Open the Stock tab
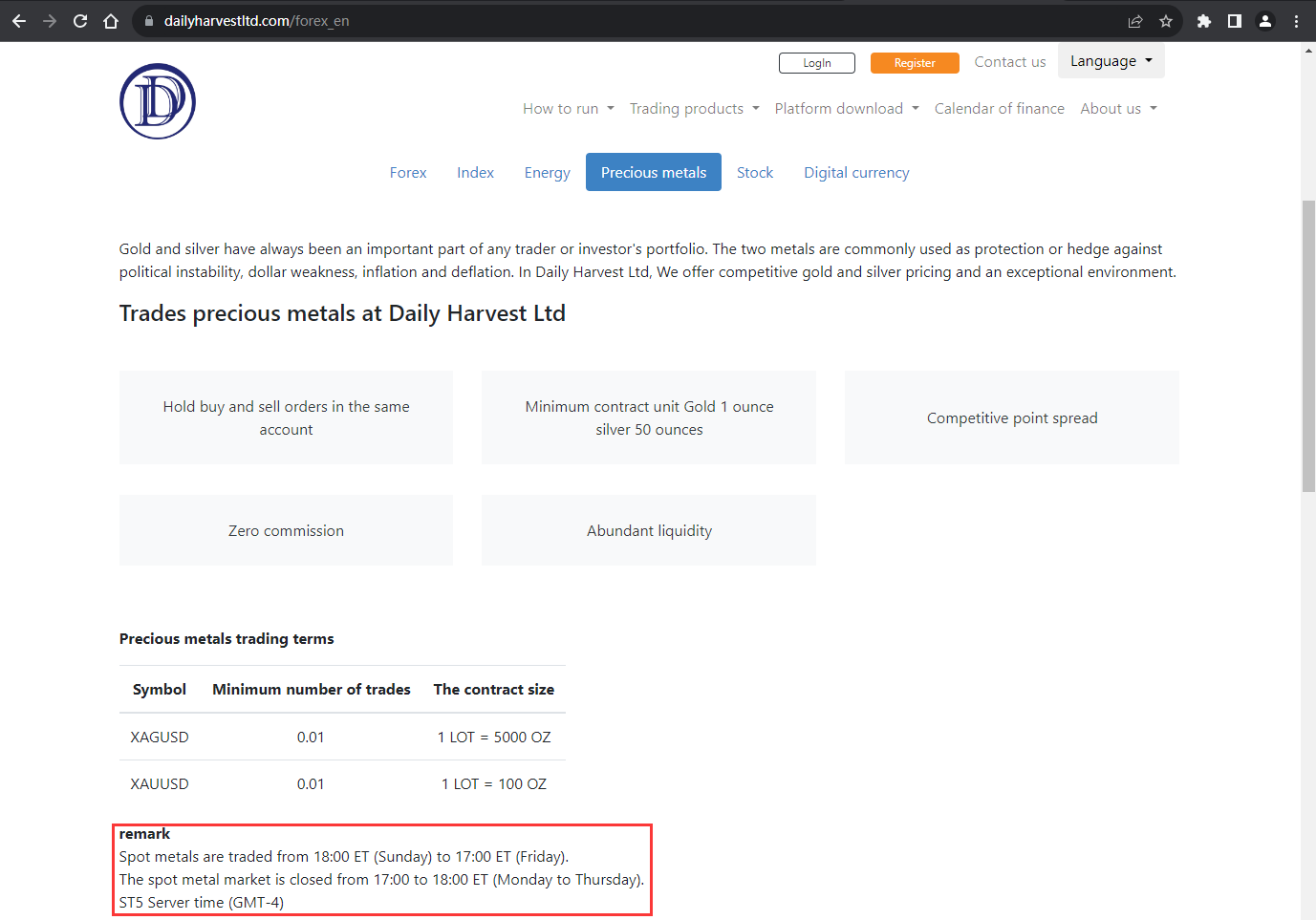Screen dimensions: 1316x920 click(755, 173)
